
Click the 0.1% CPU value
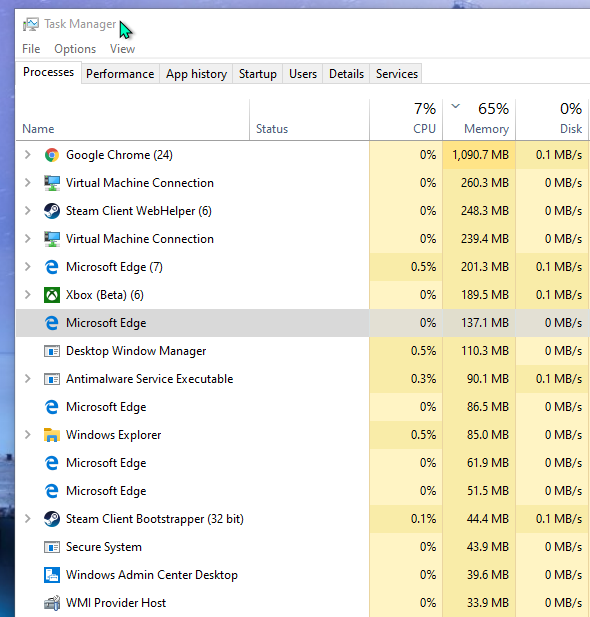424,519
